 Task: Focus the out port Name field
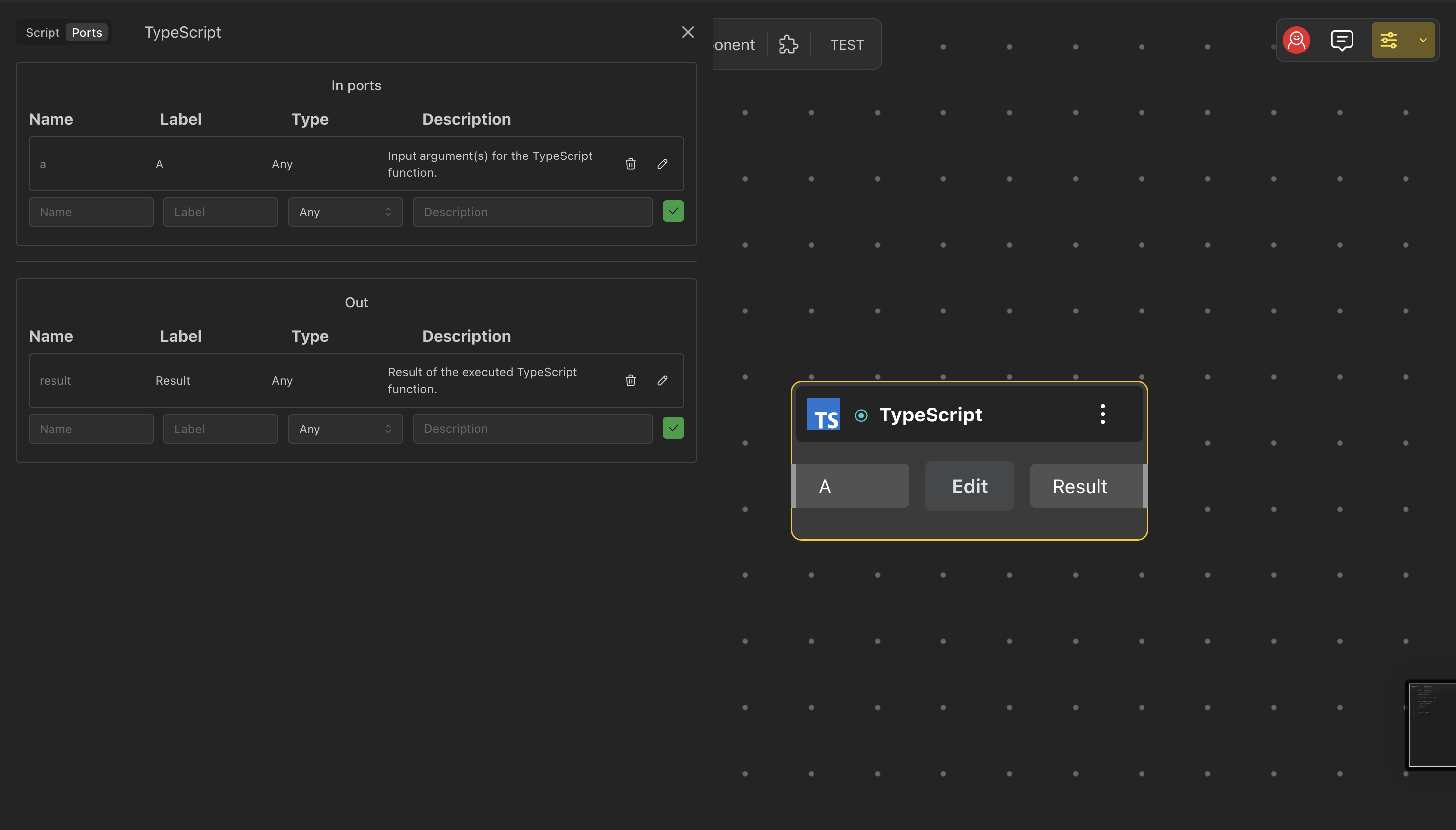click(91, 429)
